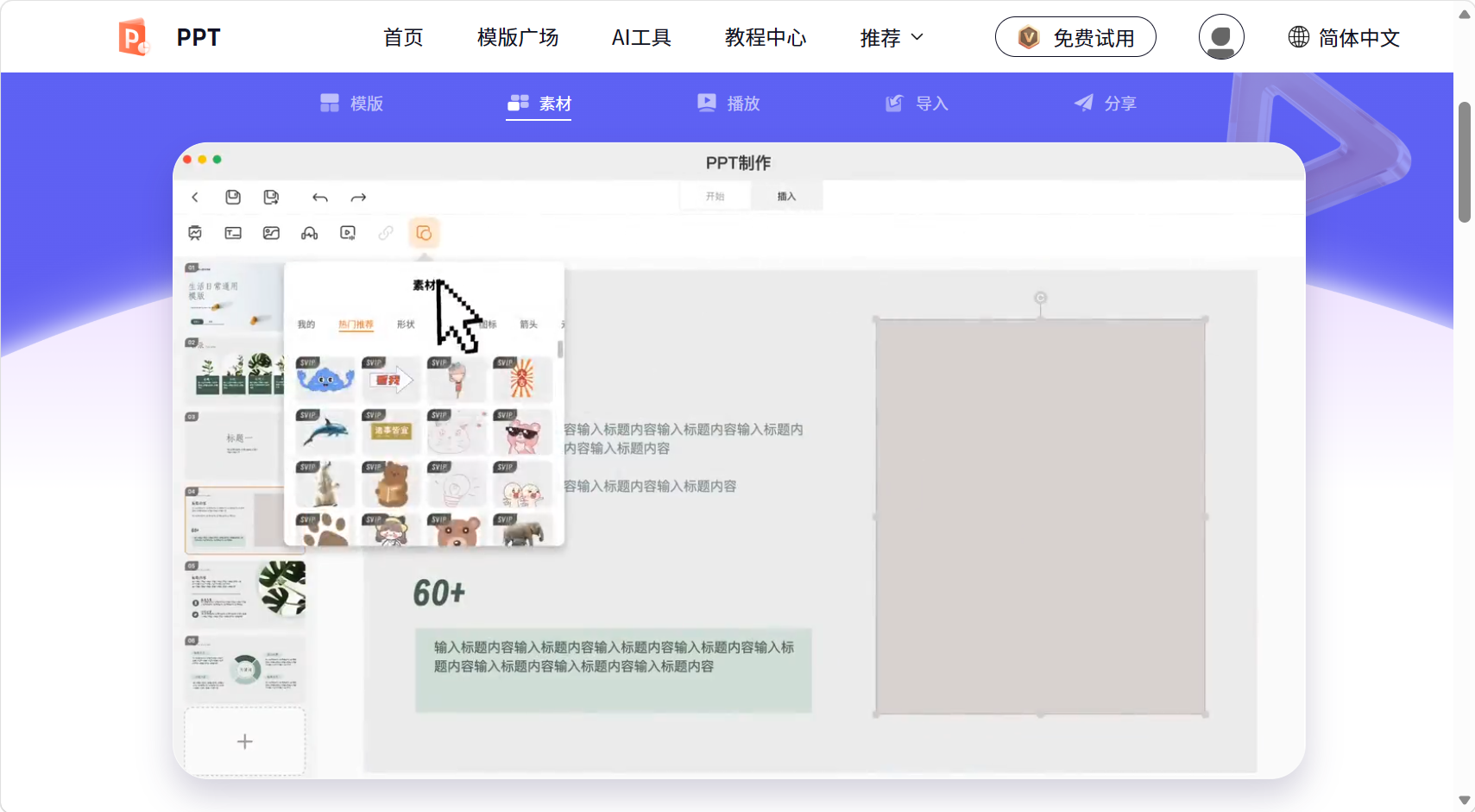Screen dimensions: 1475x812
Task: Click the green text box on slide
Action: click(614, 670)
